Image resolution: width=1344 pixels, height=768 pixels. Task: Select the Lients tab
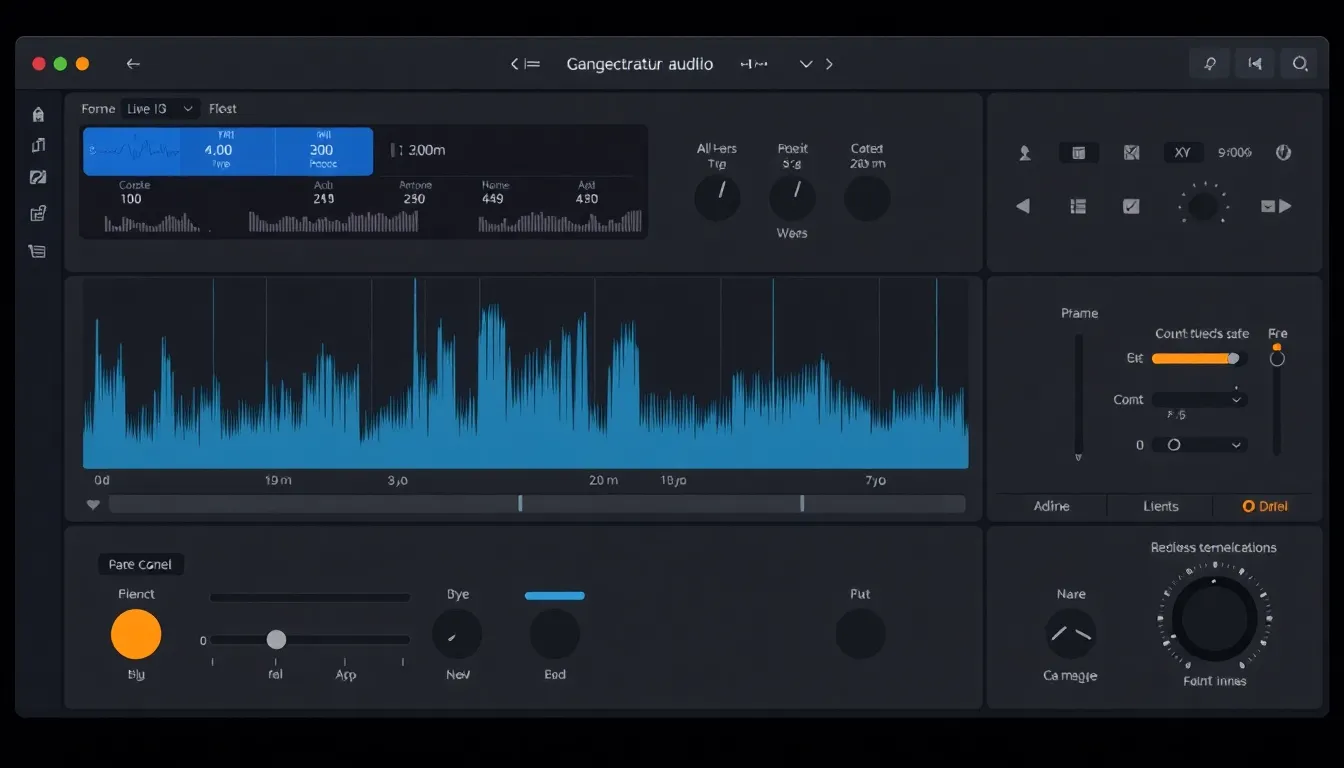click(x=1159, y=506)
